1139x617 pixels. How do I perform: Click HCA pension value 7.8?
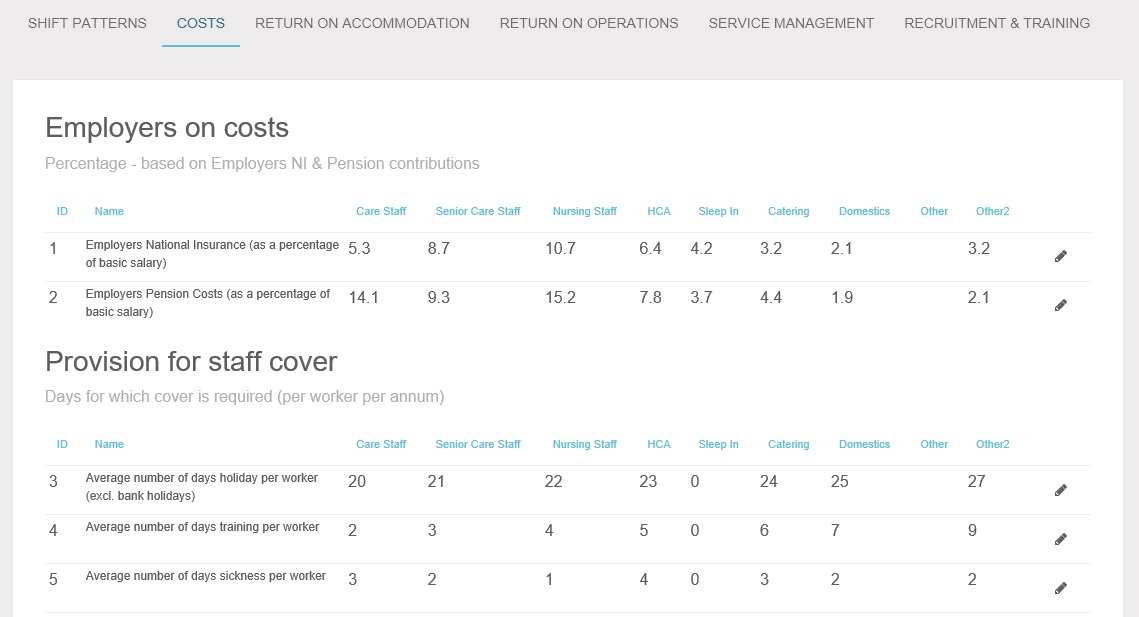coord(650,298)
